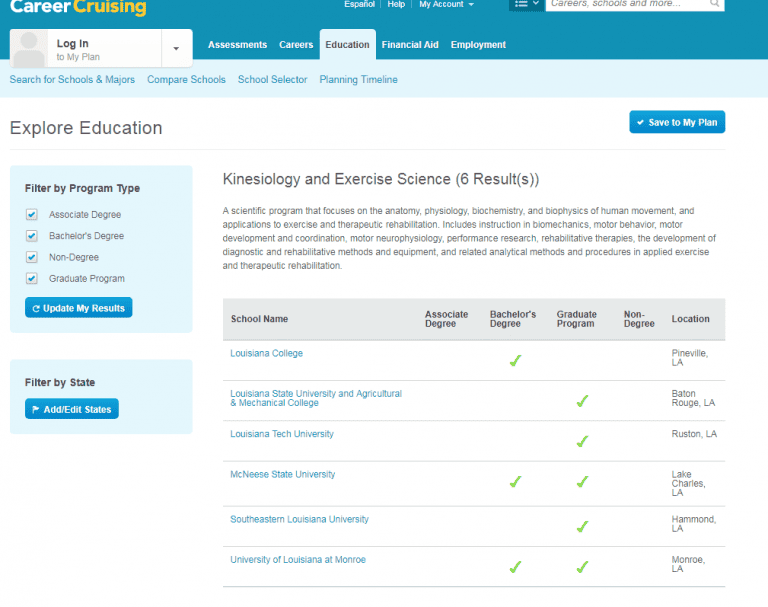Image resolution: width=768 pixels, height=607 pixels.
Task: Click the Bachelor's Degree column header
Action: [x=513, y=319]
